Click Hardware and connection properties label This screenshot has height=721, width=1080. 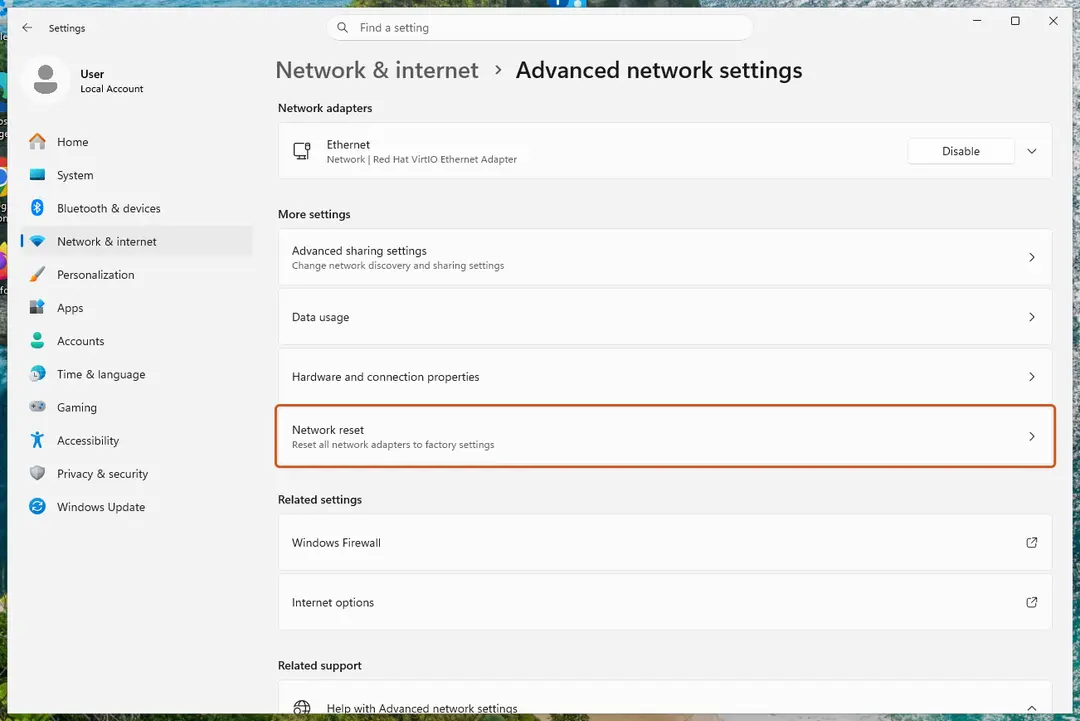pyautogui.click(x=385, y=377)
